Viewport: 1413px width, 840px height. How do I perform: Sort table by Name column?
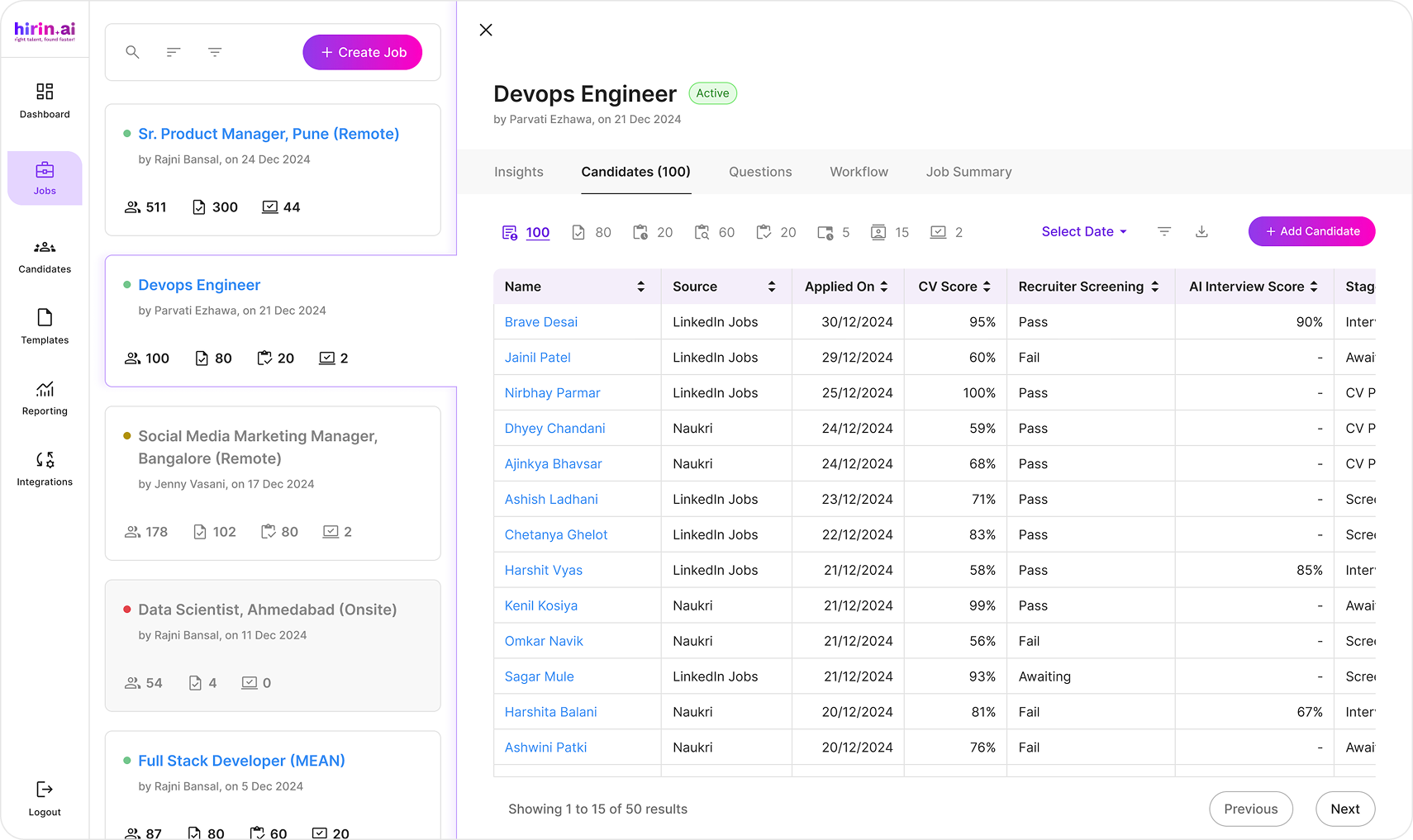(x=640, y=287)
